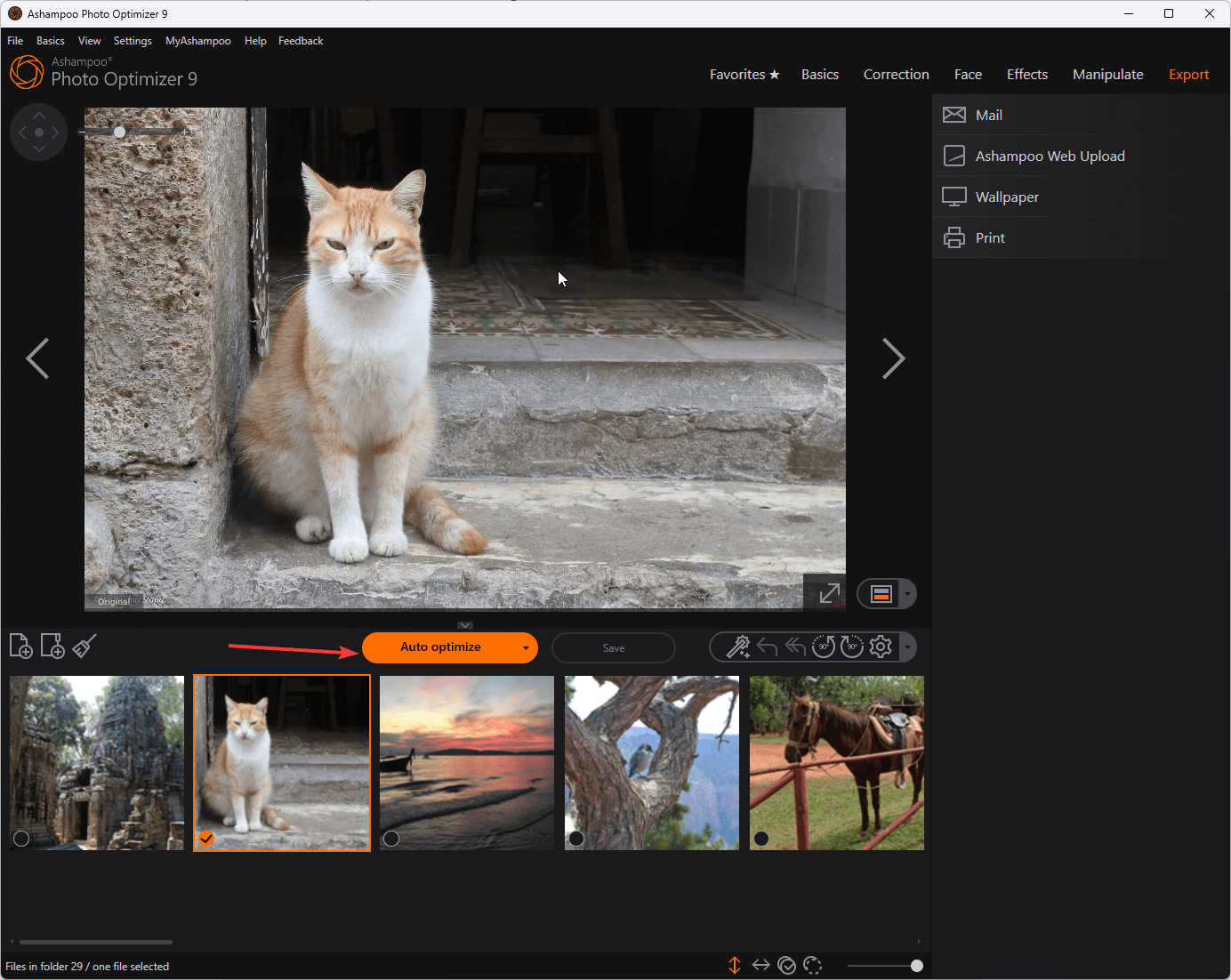This screenshot has height=980, width=1231.
Task: Open the Auto optimize dropdown arrow
Action: 526,648
